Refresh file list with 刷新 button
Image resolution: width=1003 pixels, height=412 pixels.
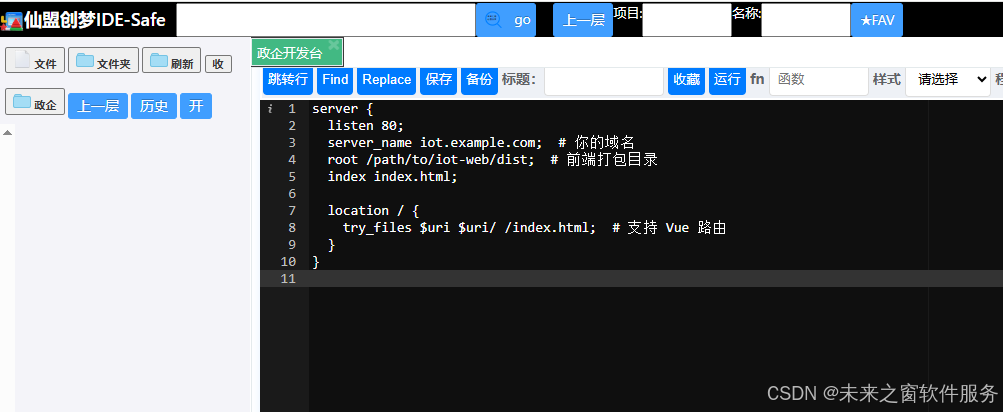(171, 60)
